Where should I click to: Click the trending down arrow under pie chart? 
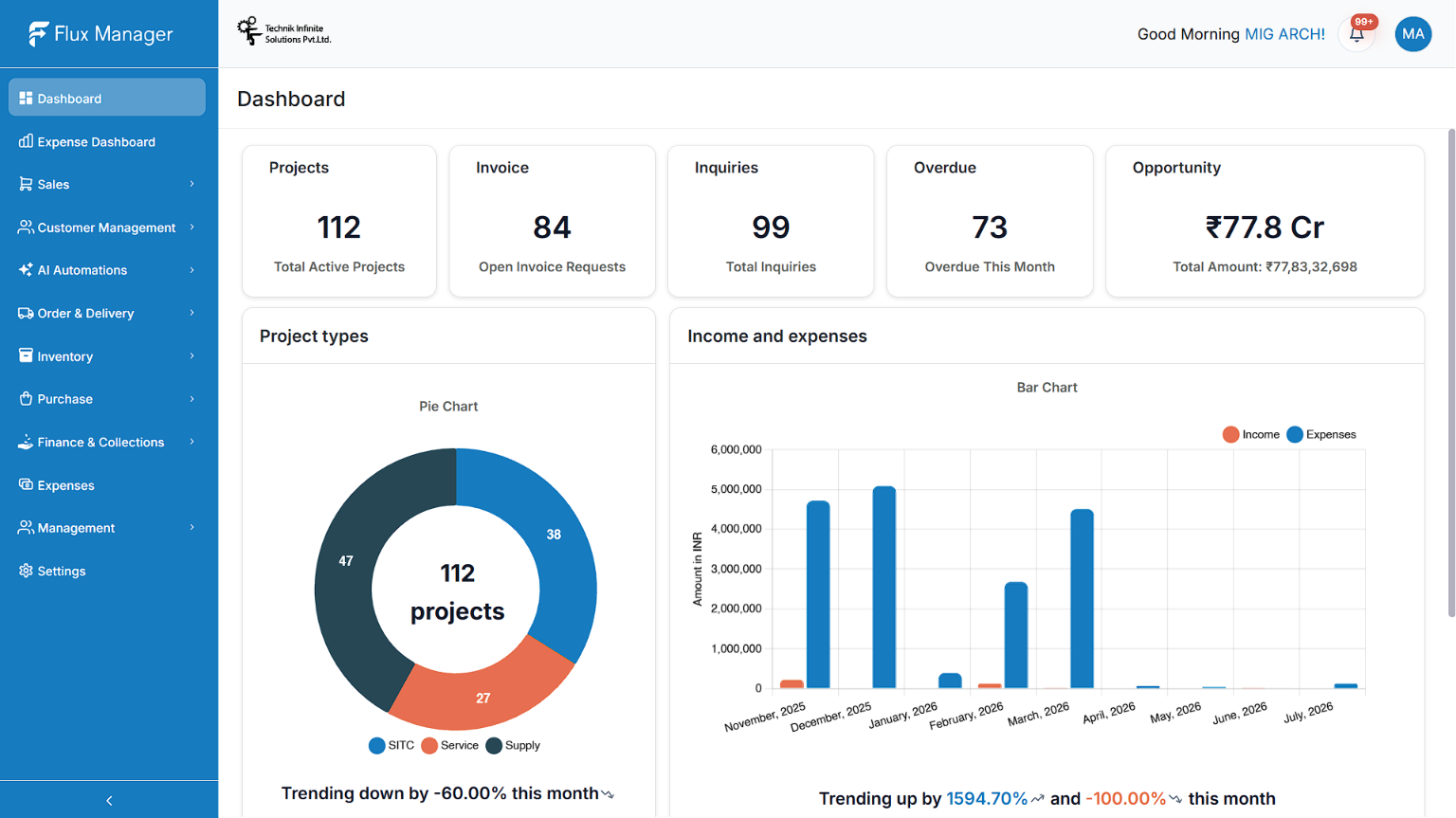click(608, 794)
